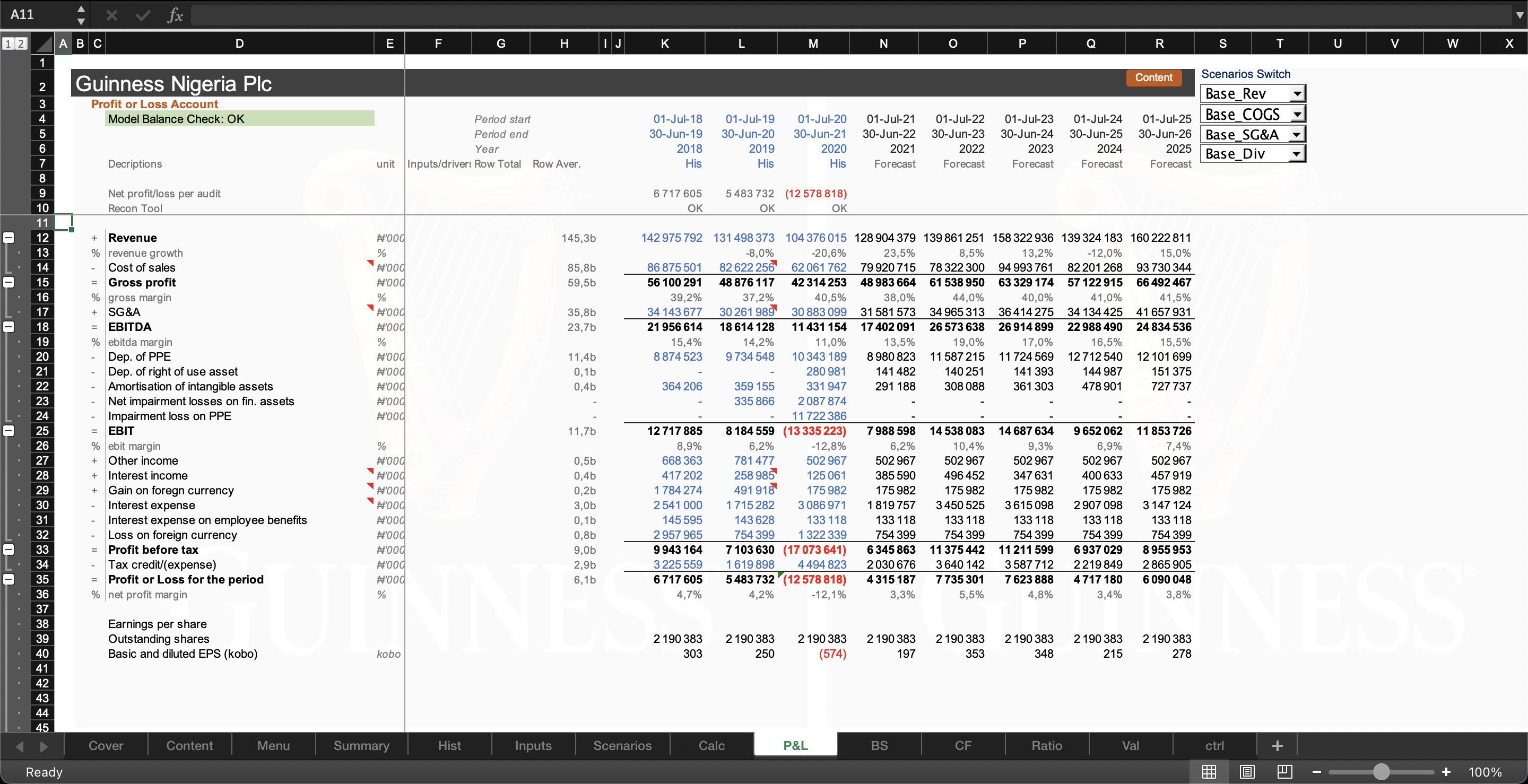Select column R header
The width and height of the screenshot is (1528, 784).
pos(1159,43)
